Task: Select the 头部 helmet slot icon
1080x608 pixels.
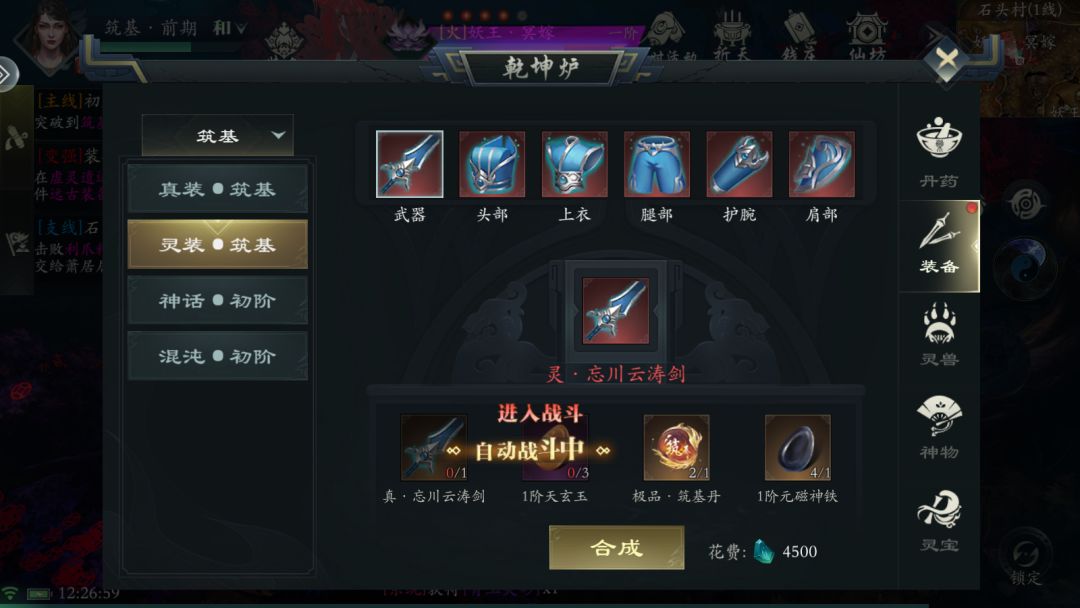Action: (x=492, y=164)
